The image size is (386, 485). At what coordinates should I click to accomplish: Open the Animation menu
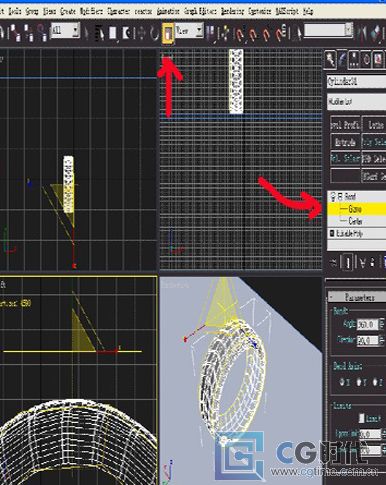pyautogui.click(x=168, y=12)
